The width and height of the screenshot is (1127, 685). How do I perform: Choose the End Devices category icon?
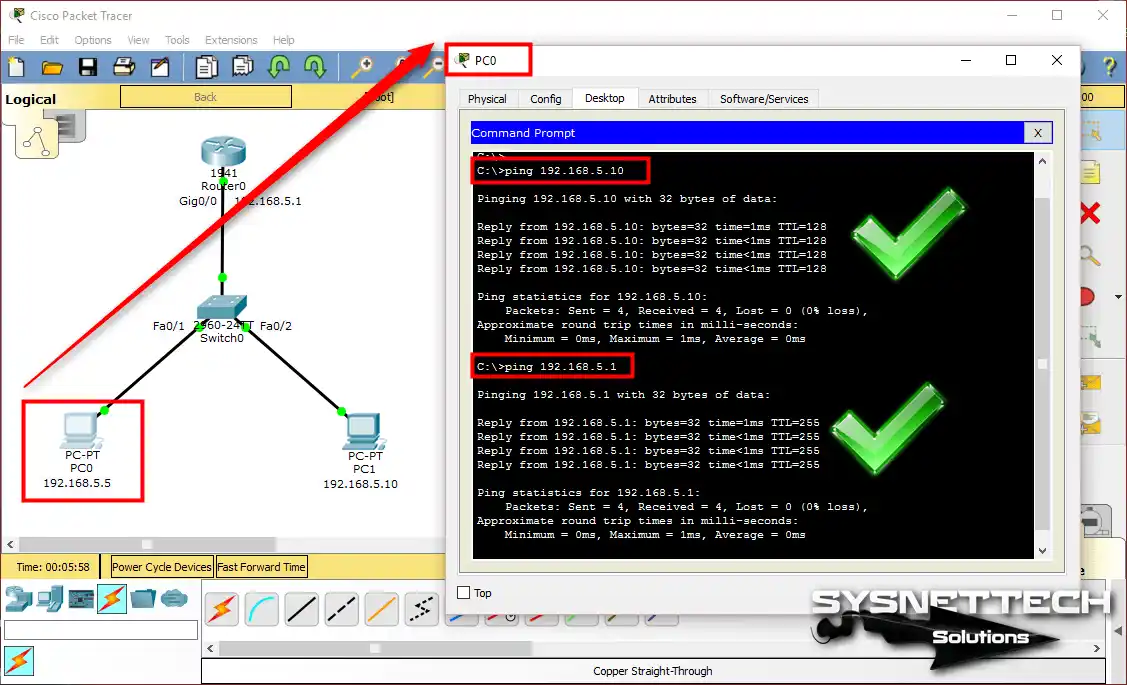[49, 599]
